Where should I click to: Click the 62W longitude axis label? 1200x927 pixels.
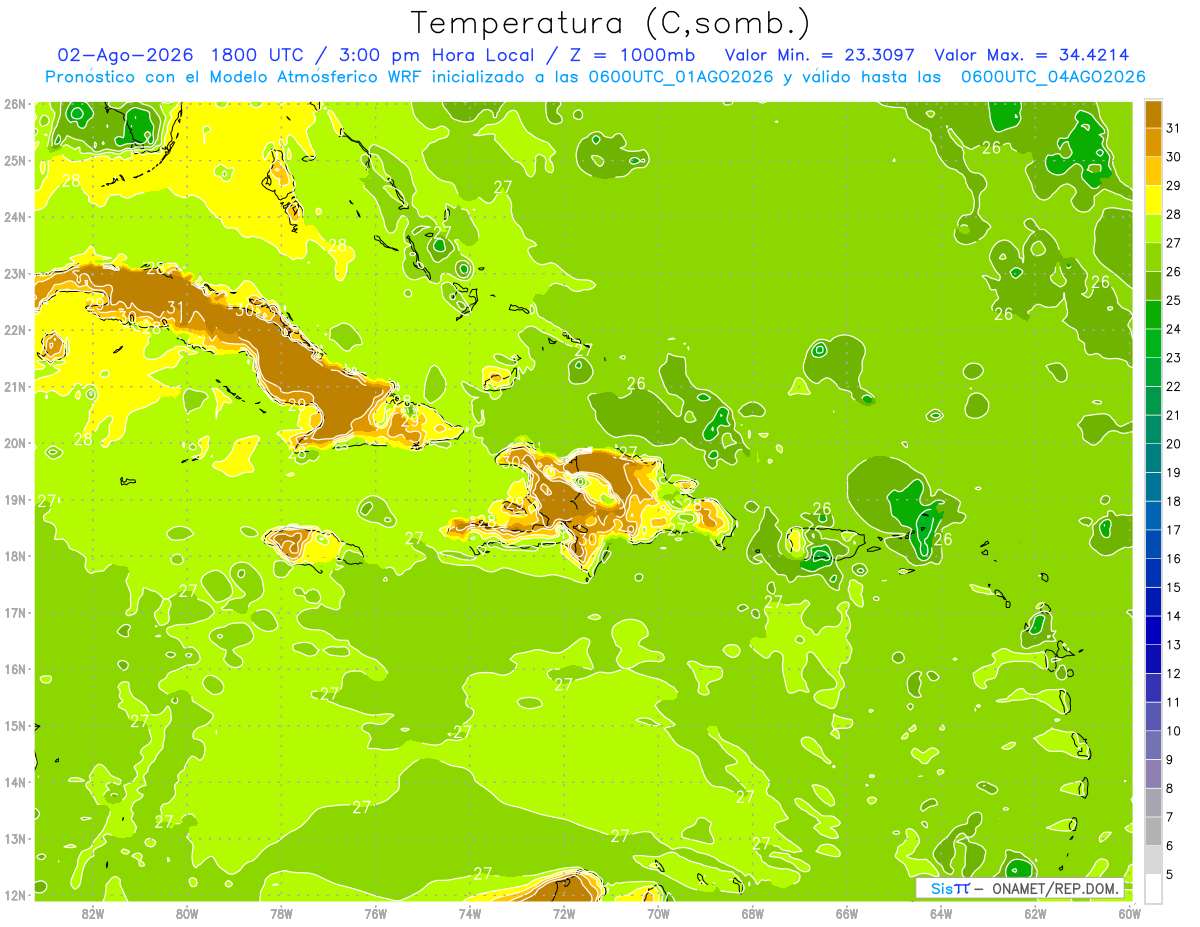[1036, 913]
